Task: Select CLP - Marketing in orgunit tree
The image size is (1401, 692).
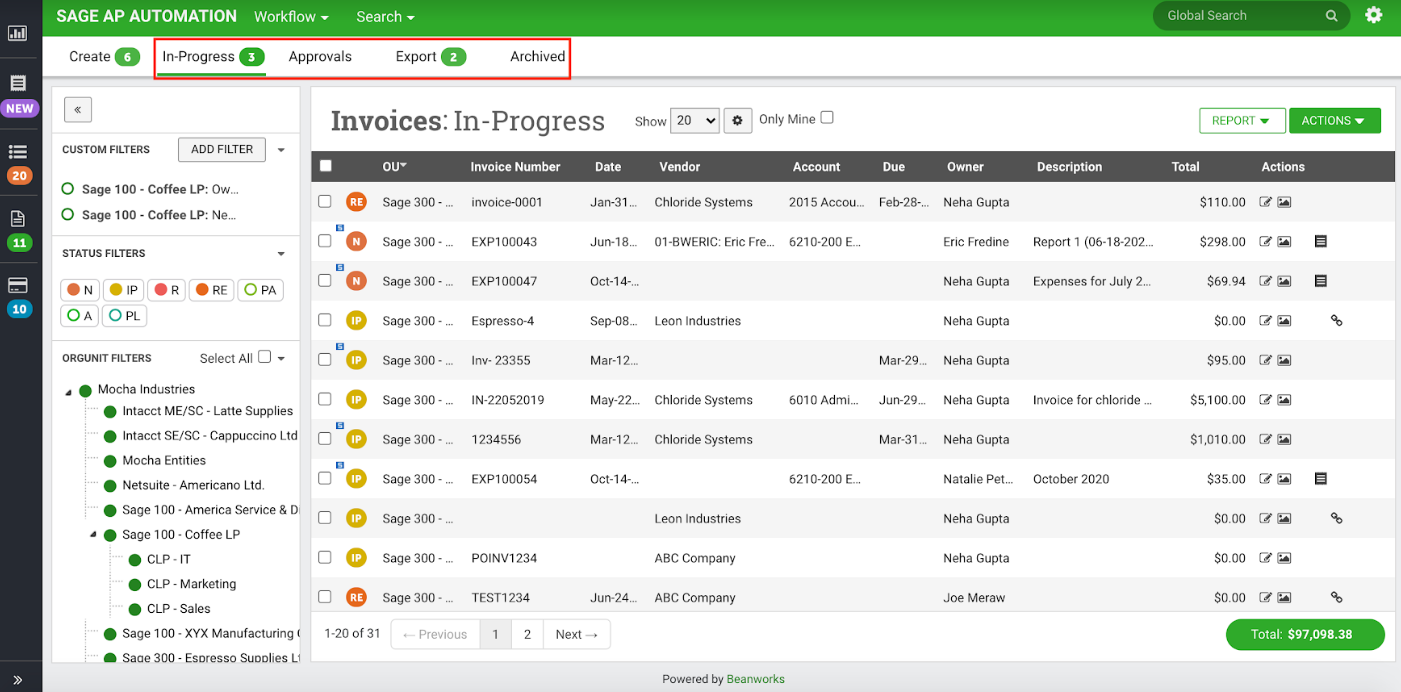Action: (191, 584)
